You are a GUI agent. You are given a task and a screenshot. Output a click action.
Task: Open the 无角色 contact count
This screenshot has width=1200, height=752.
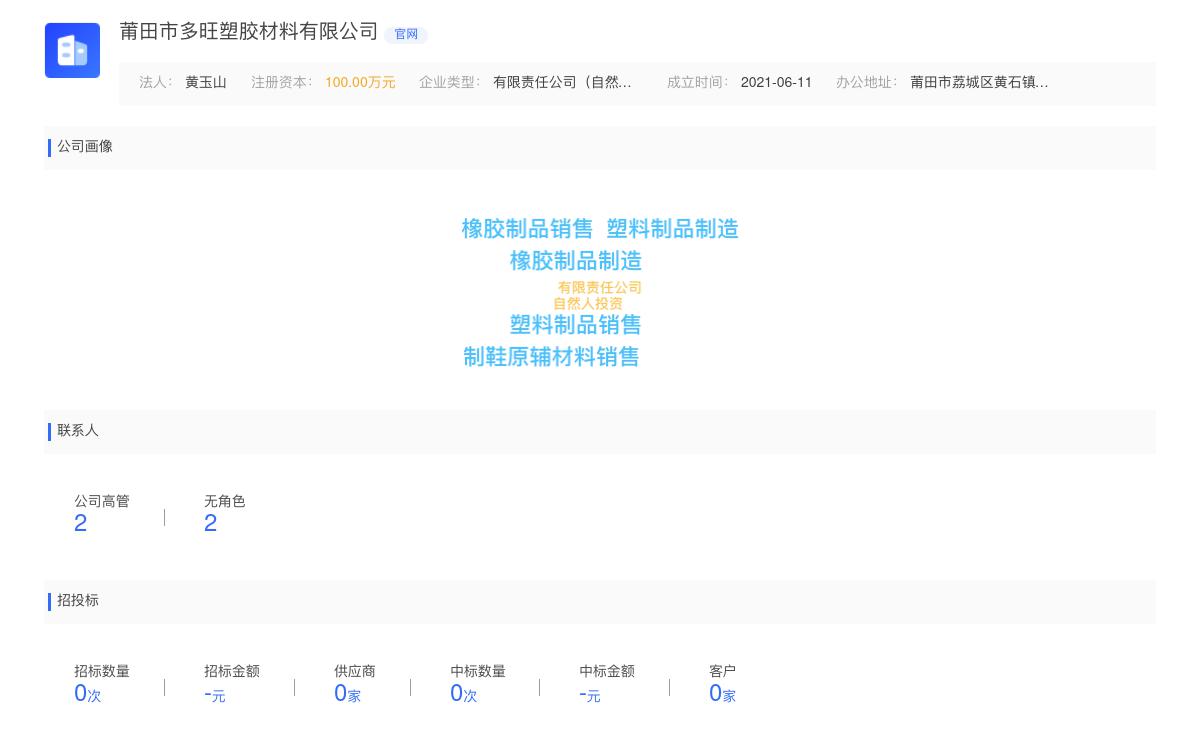pos(210,523)
